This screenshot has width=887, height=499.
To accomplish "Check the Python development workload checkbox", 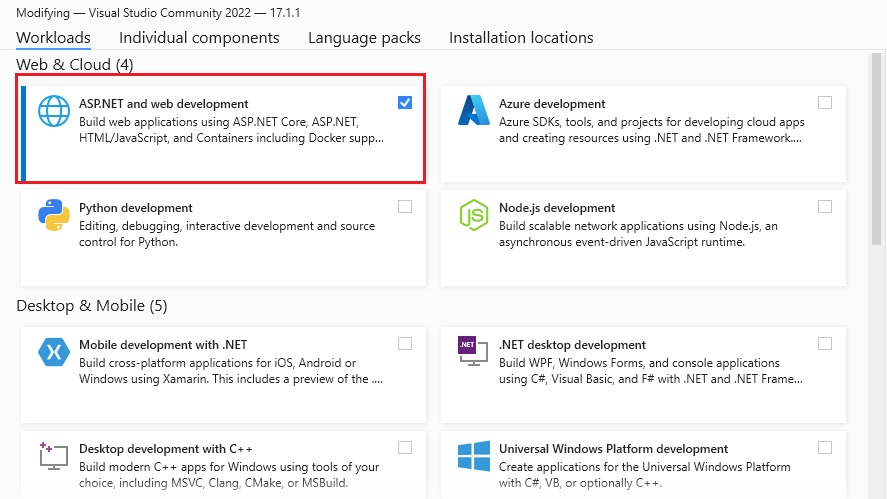I will 405,207.
